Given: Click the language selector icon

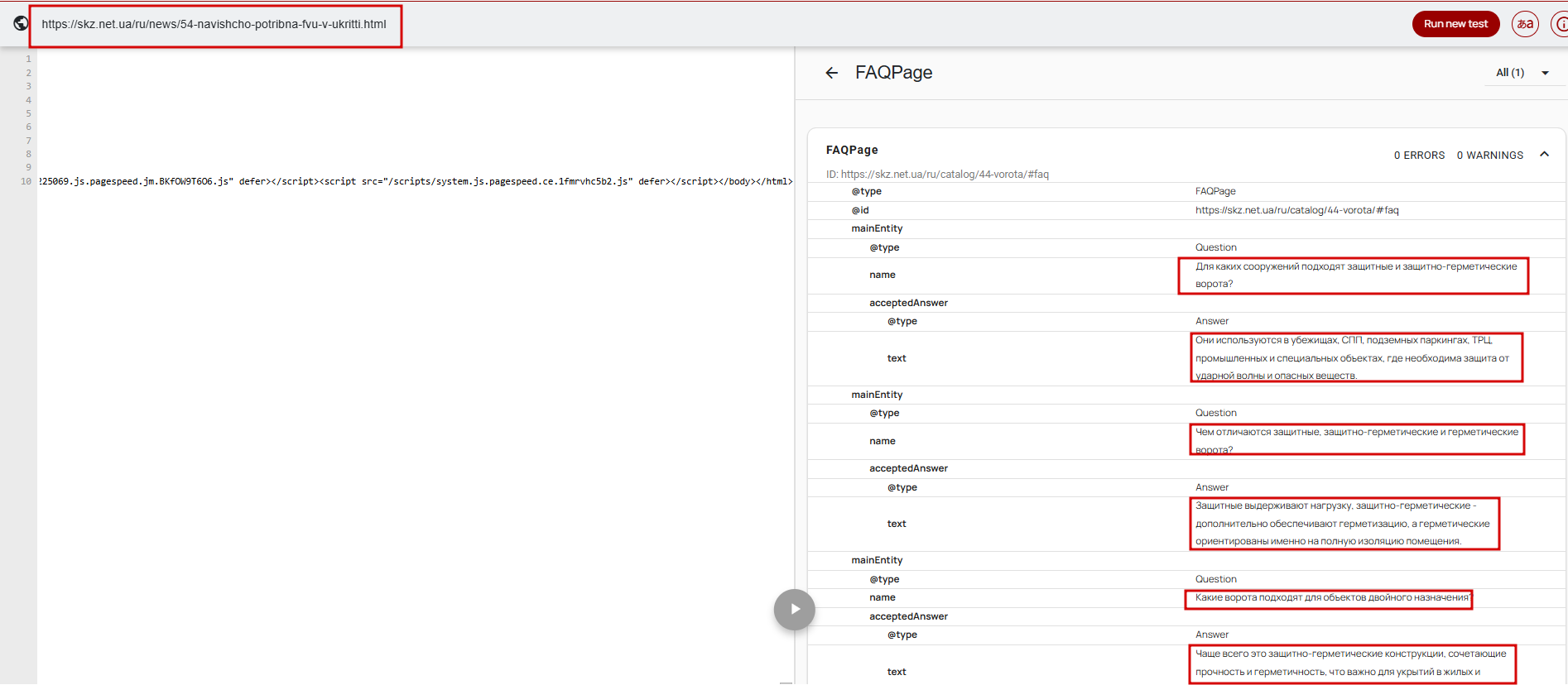Looking at the screenshot, I should pos(1525,24).
